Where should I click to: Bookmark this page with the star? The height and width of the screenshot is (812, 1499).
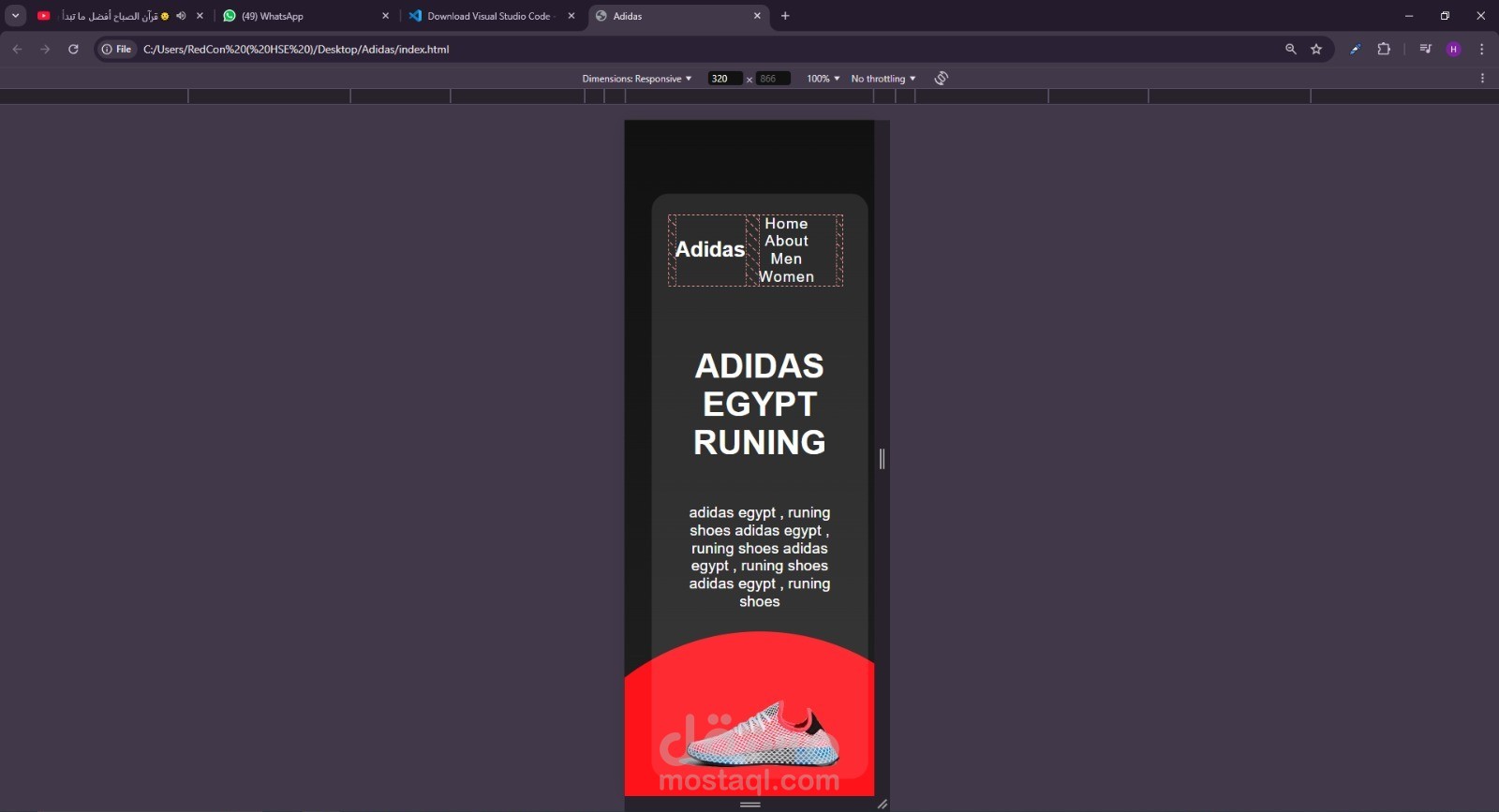tap(1316, 49)
